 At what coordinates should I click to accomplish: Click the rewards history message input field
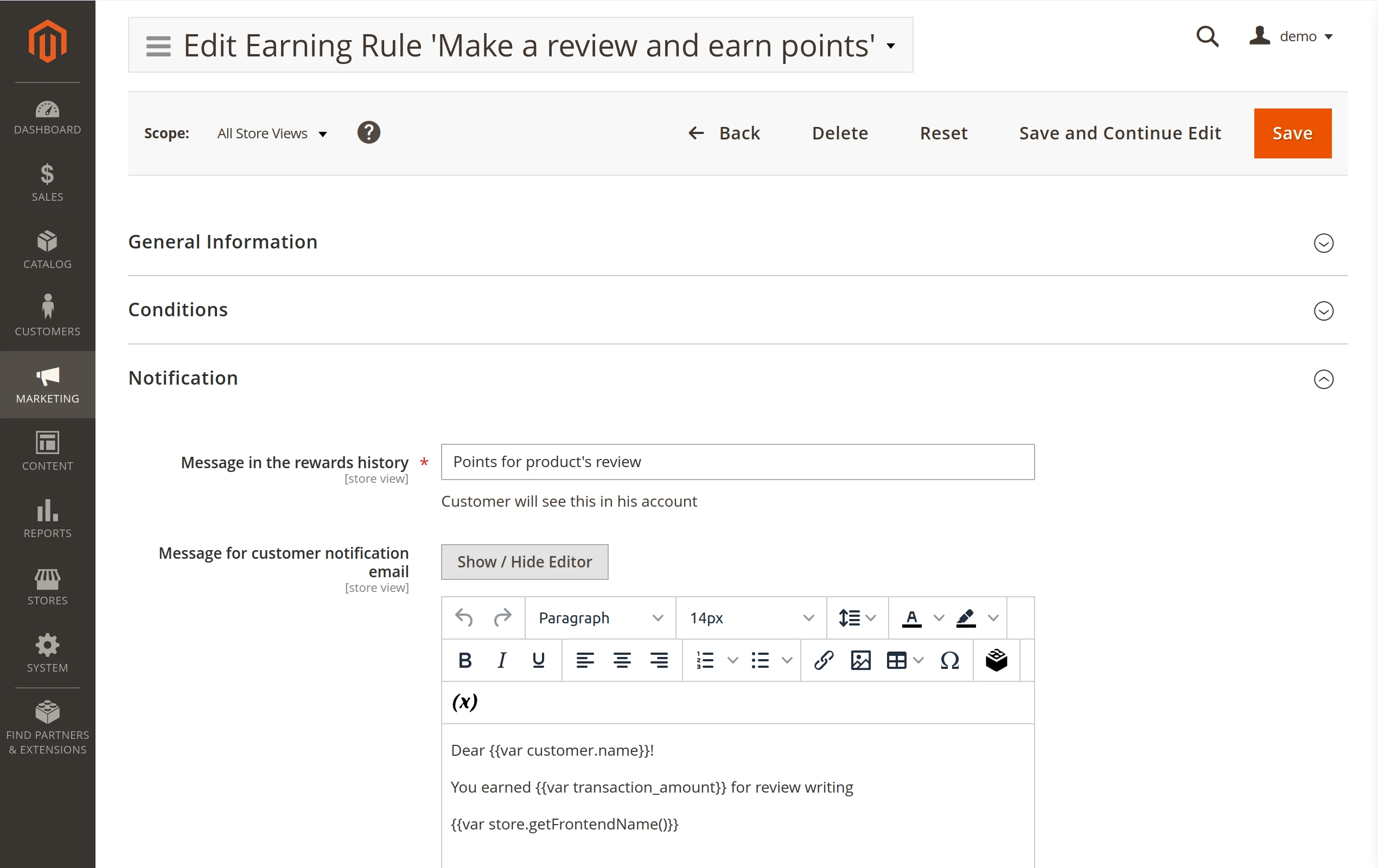coord(737,462)
